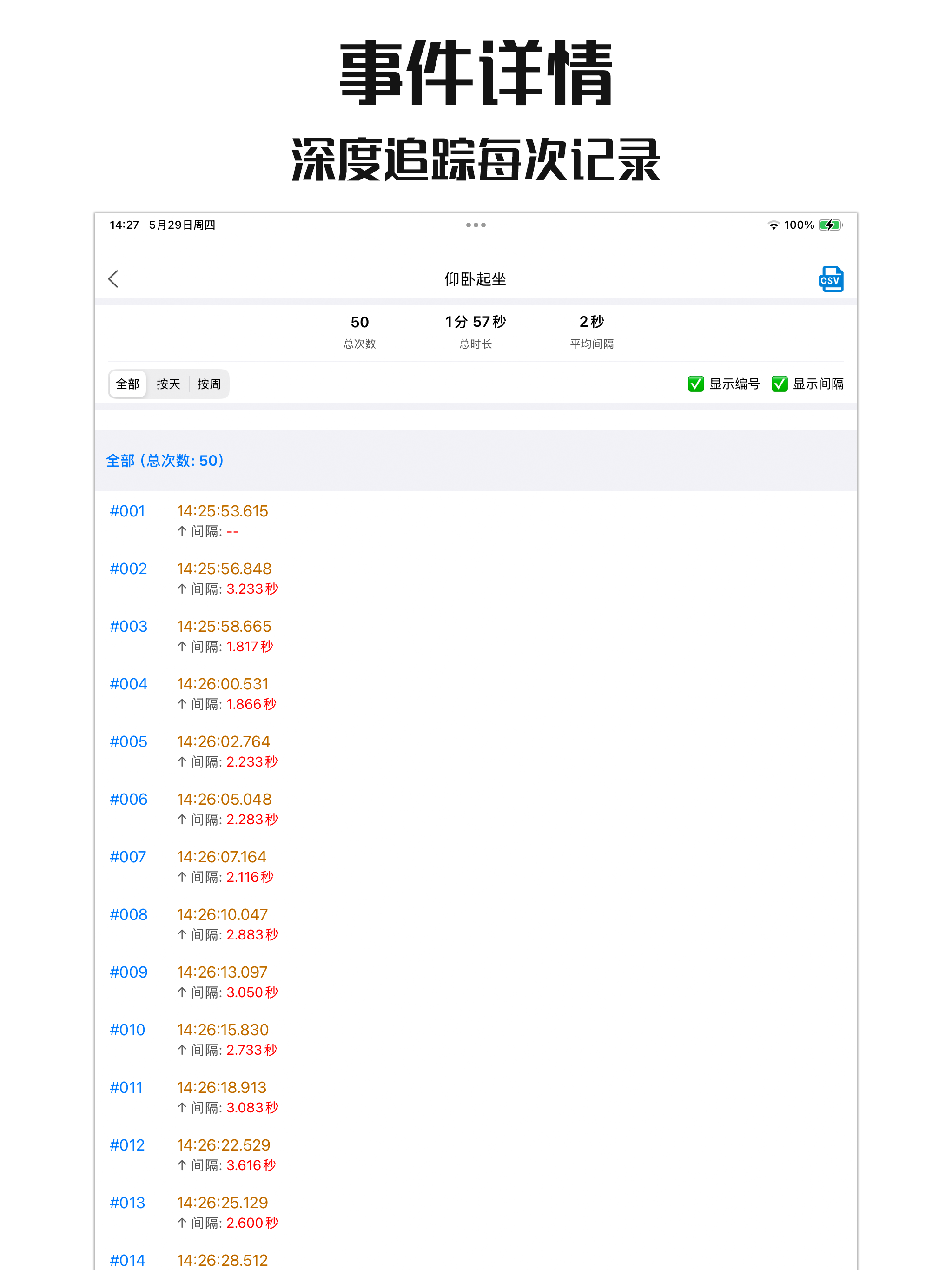Screen dimensions: 952x1270
Task: Tap the interval 3.050秒
Action: [x=252, y=992]
